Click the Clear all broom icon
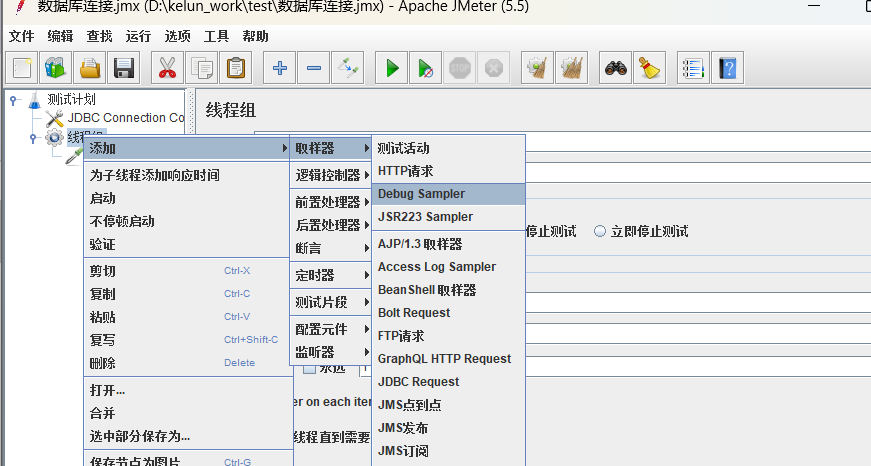Viewport: 871px width, 466px height. (x=649, y=68)
